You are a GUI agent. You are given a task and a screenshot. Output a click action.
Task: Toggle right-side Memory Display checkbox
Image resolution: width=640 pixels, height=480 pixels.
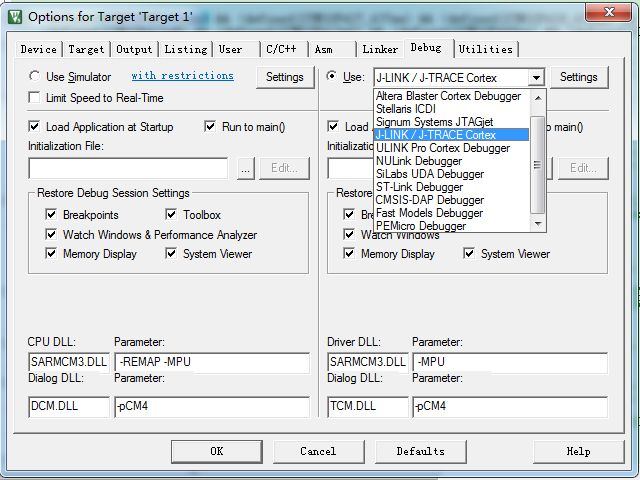pos(349,253)
